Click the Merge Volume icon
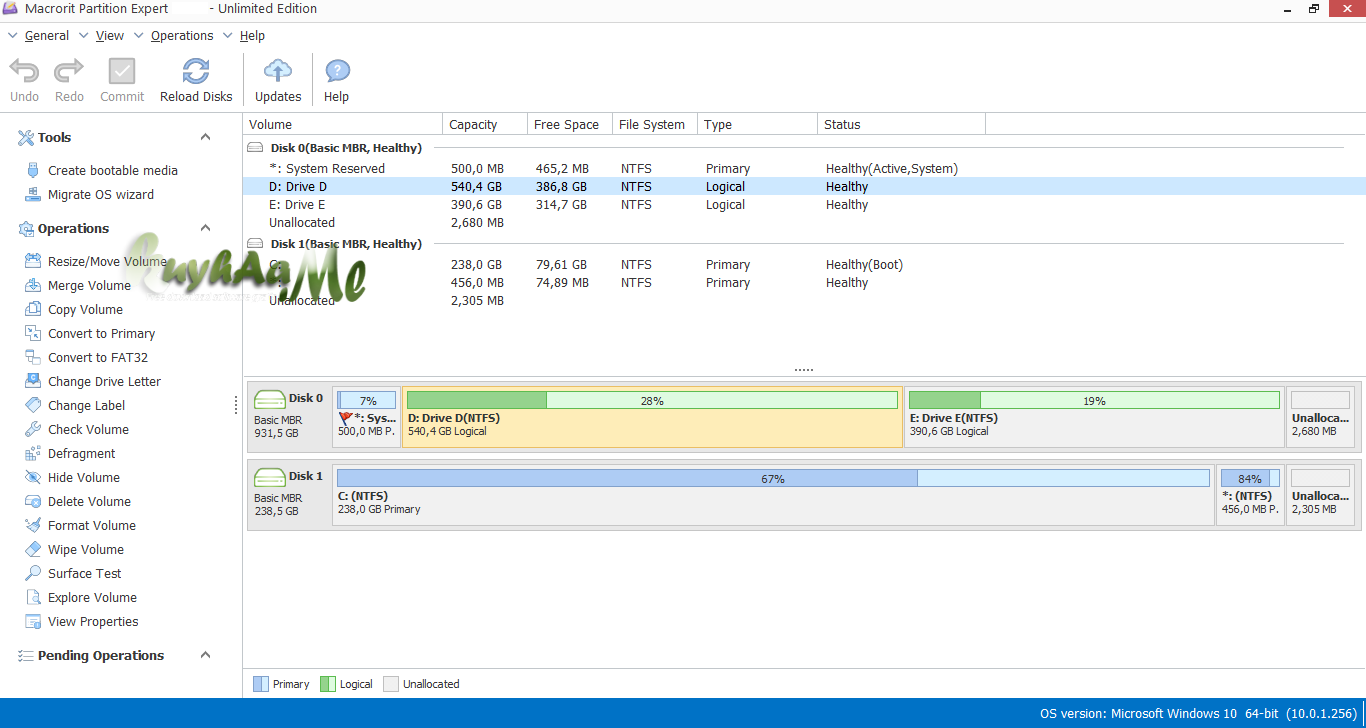The height and width of the screenshot is (728, 1366). click(x=32, y=285)
